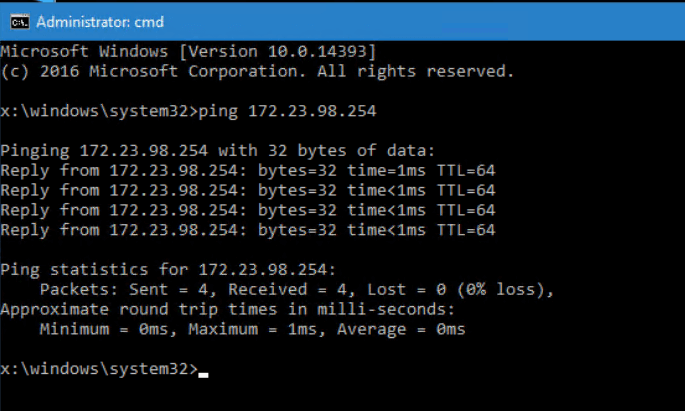Viewport: 685px width, 411px height.
Task: Click the last "Reply from" output line
Action: pyautogui.click(x=247, y=230)
